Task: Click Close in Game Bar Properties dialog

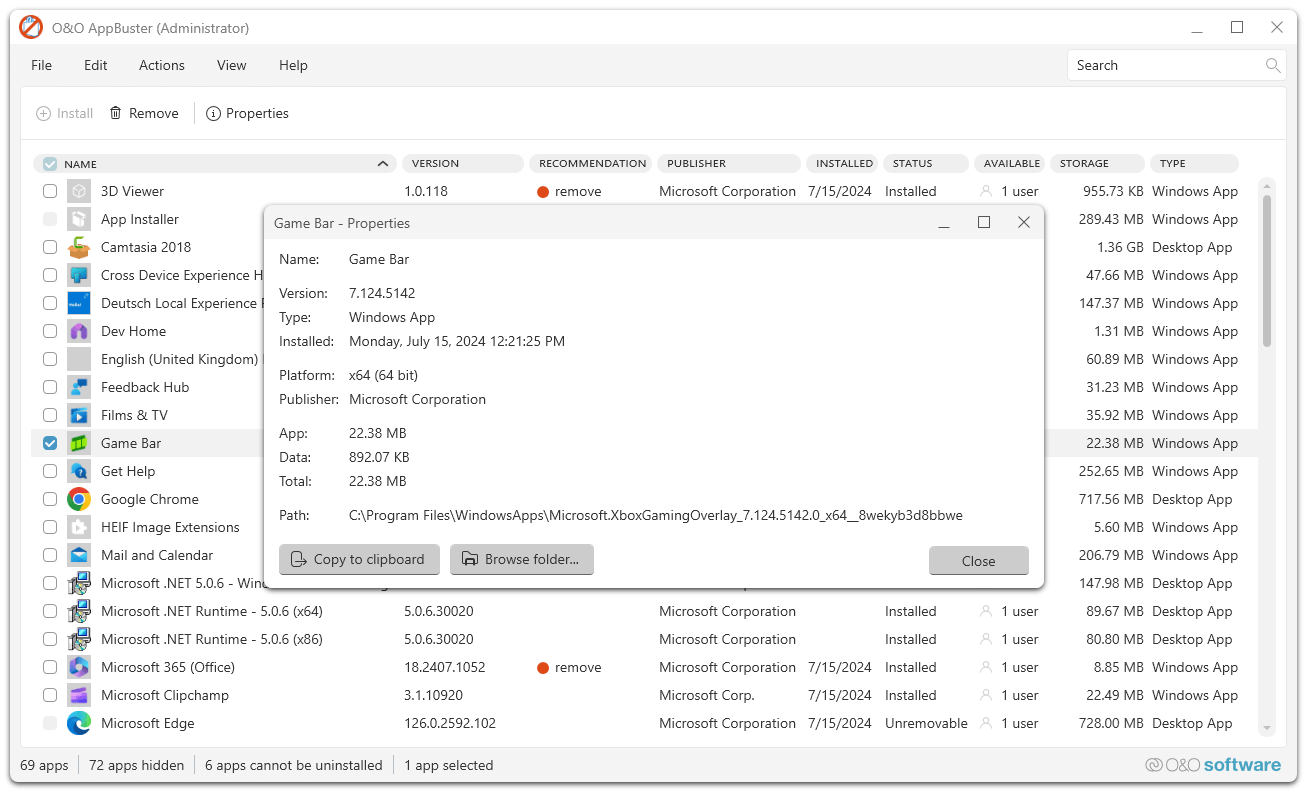Action: pyautogui.click(x=978, y=561)
